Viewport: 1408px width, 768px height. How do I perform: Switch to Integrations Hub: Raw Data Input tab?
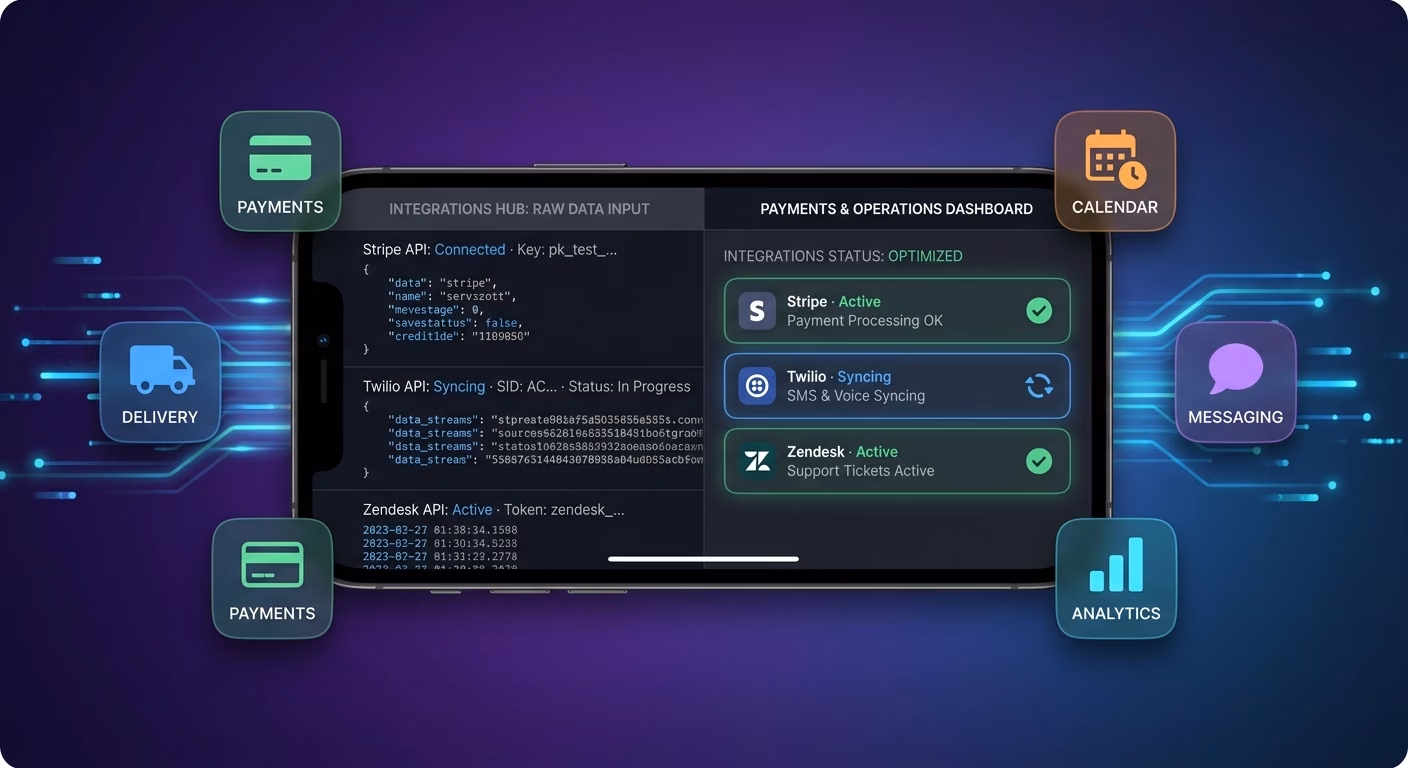[519, 209]
